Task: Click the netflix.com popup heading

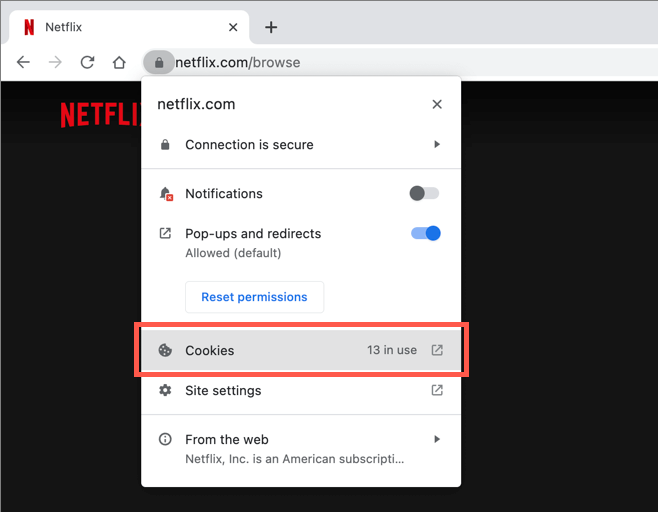Action: coord(196,104)
